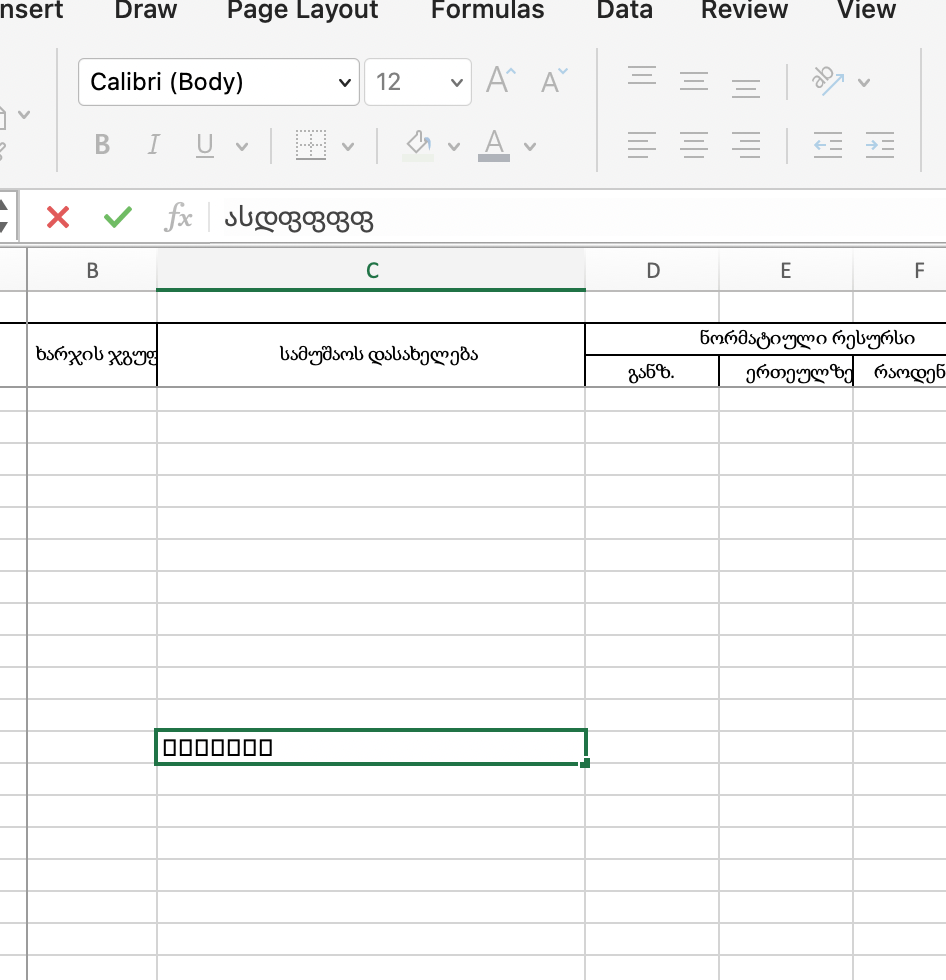This screenshot has height=980, width=946.
Task: Open borders options dropdown arrow
Action: [348, 147]
